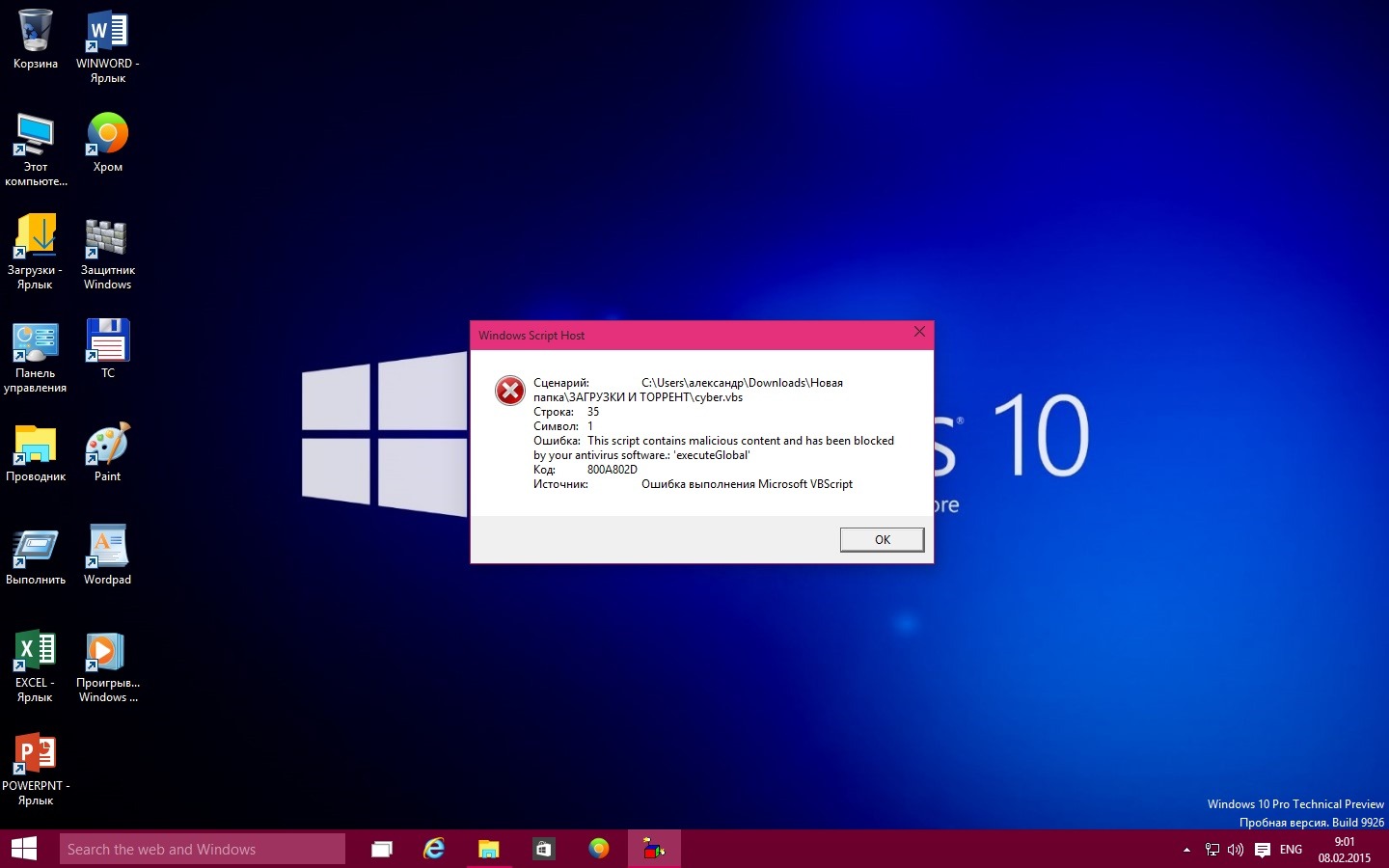Show hidden tray icons arrow
Viewport: 1389px width, 868px height.
pyautogui.click(x=1186, y=850)
